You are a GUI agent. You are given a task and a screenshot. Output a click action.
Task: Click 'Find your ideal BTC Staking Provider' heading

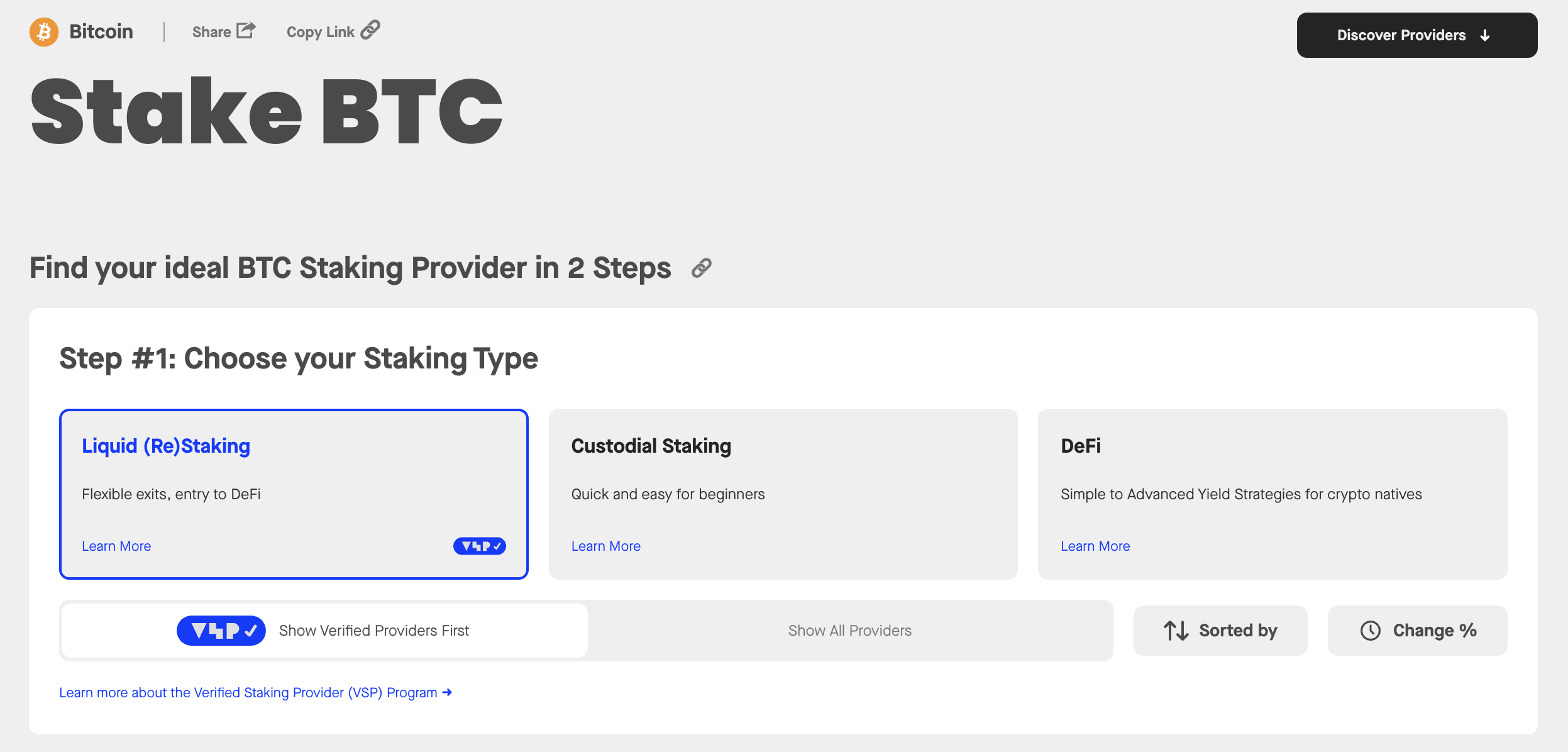[x=350, y=268]
